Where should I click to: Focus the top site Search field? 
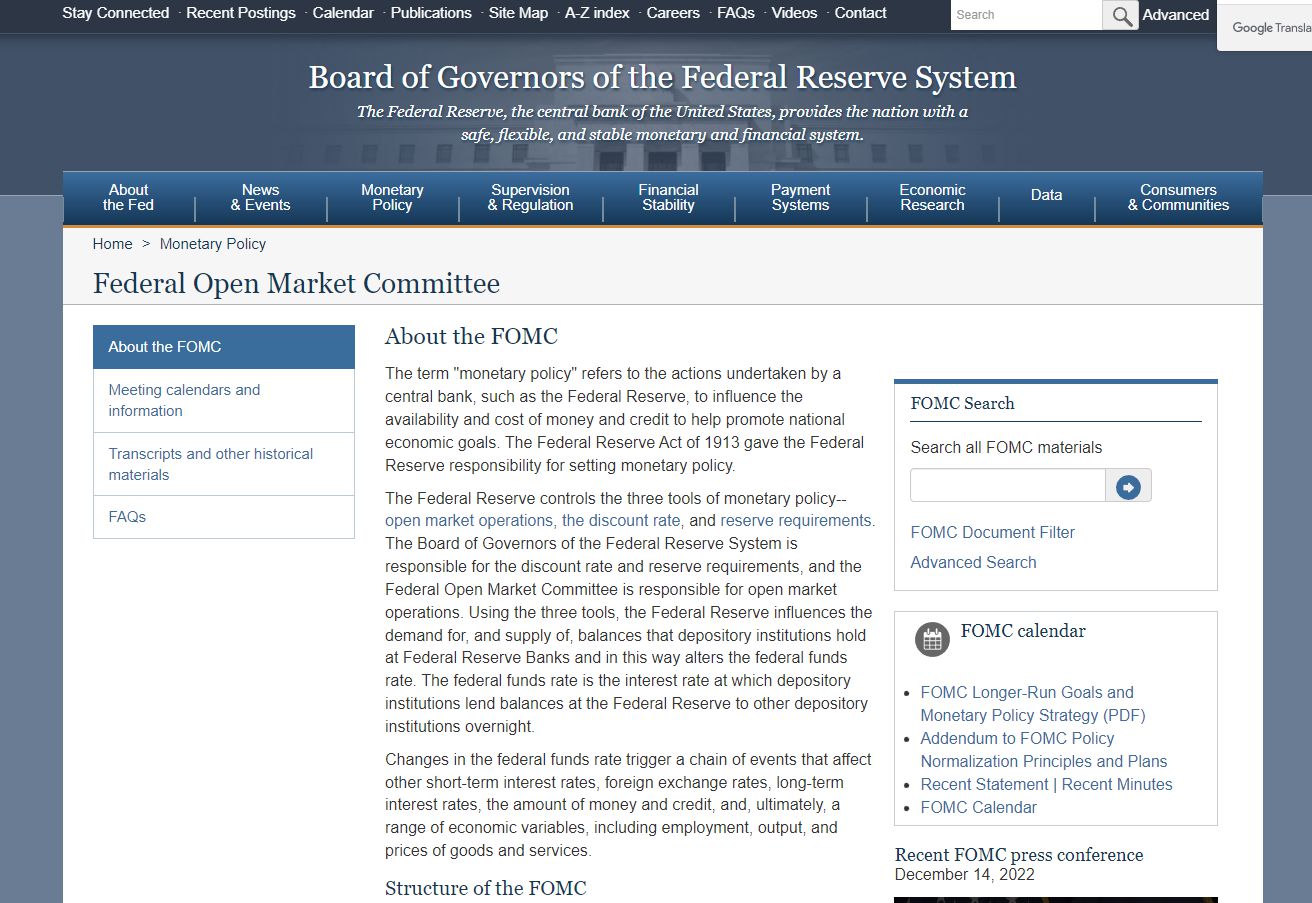[1026, 15]
